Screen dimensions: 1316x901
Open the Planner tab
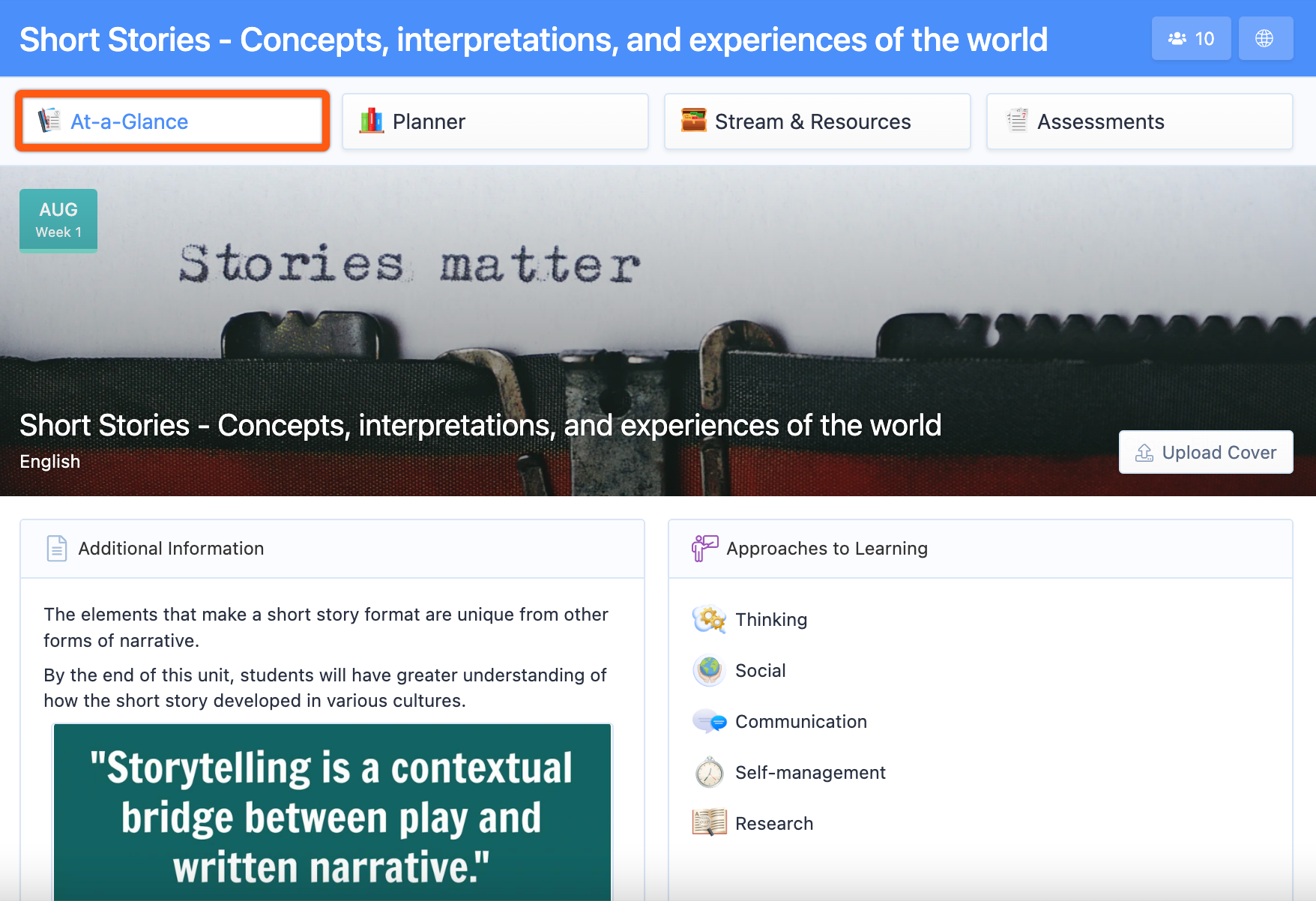[495, 121]
